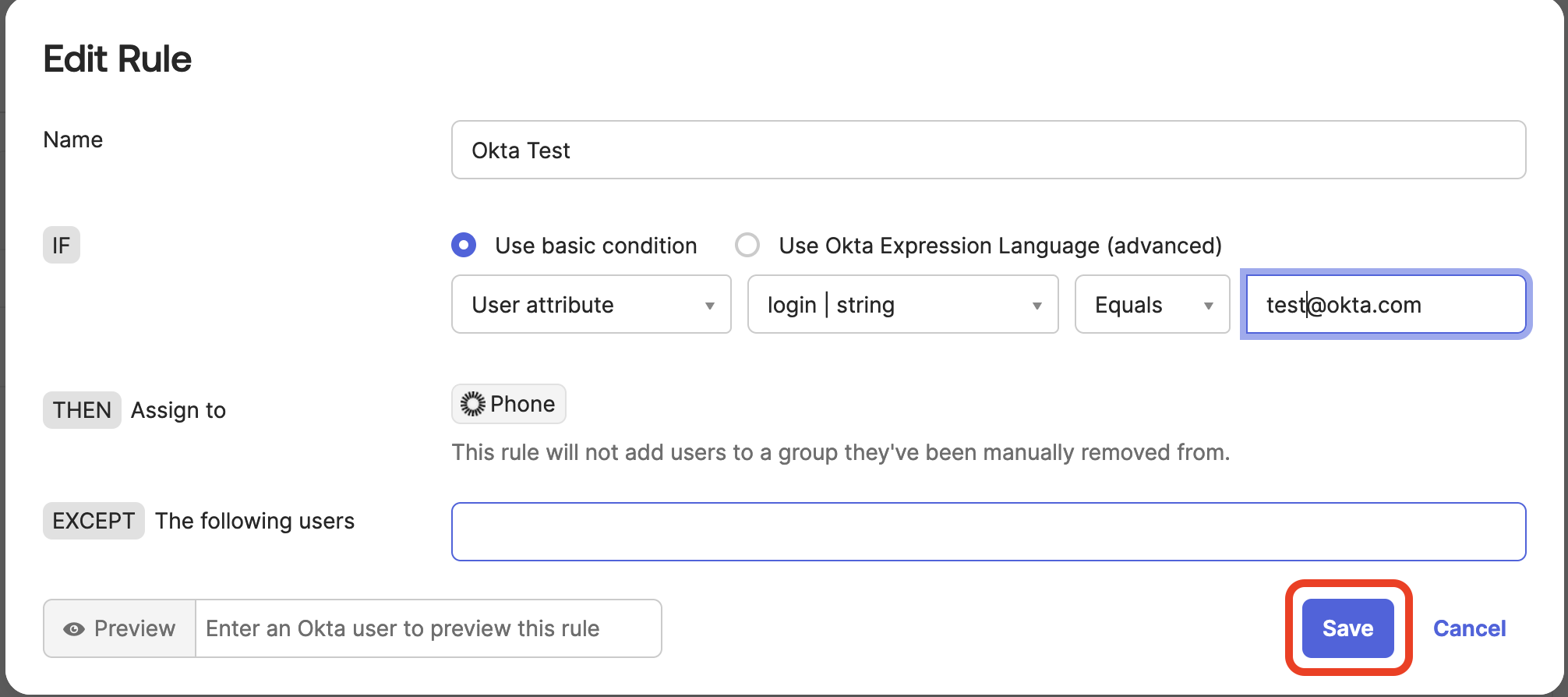Click the Okta sunburst icon beside Phone

tap(472, 404)
